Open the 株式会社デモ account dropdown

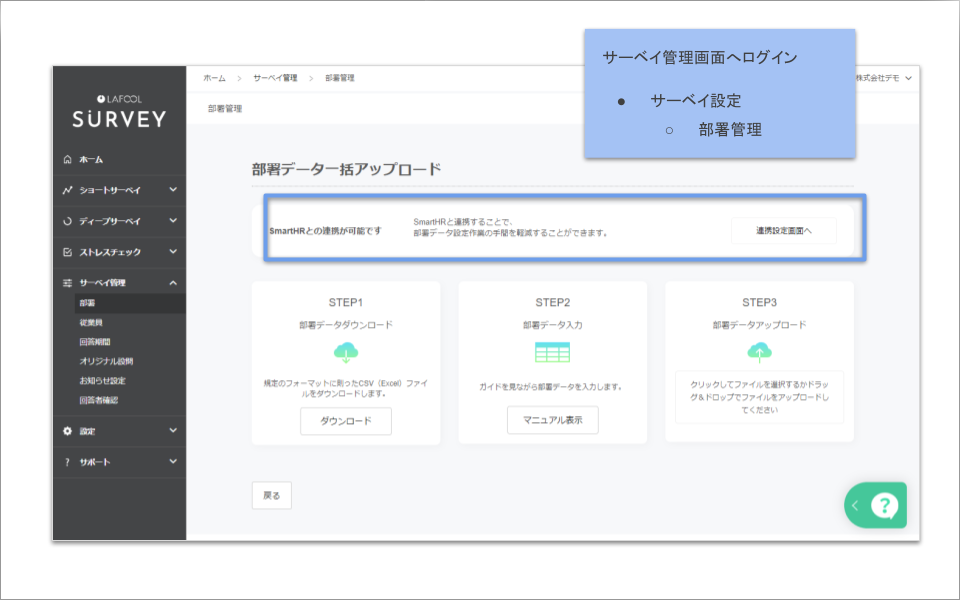point(883,78)
